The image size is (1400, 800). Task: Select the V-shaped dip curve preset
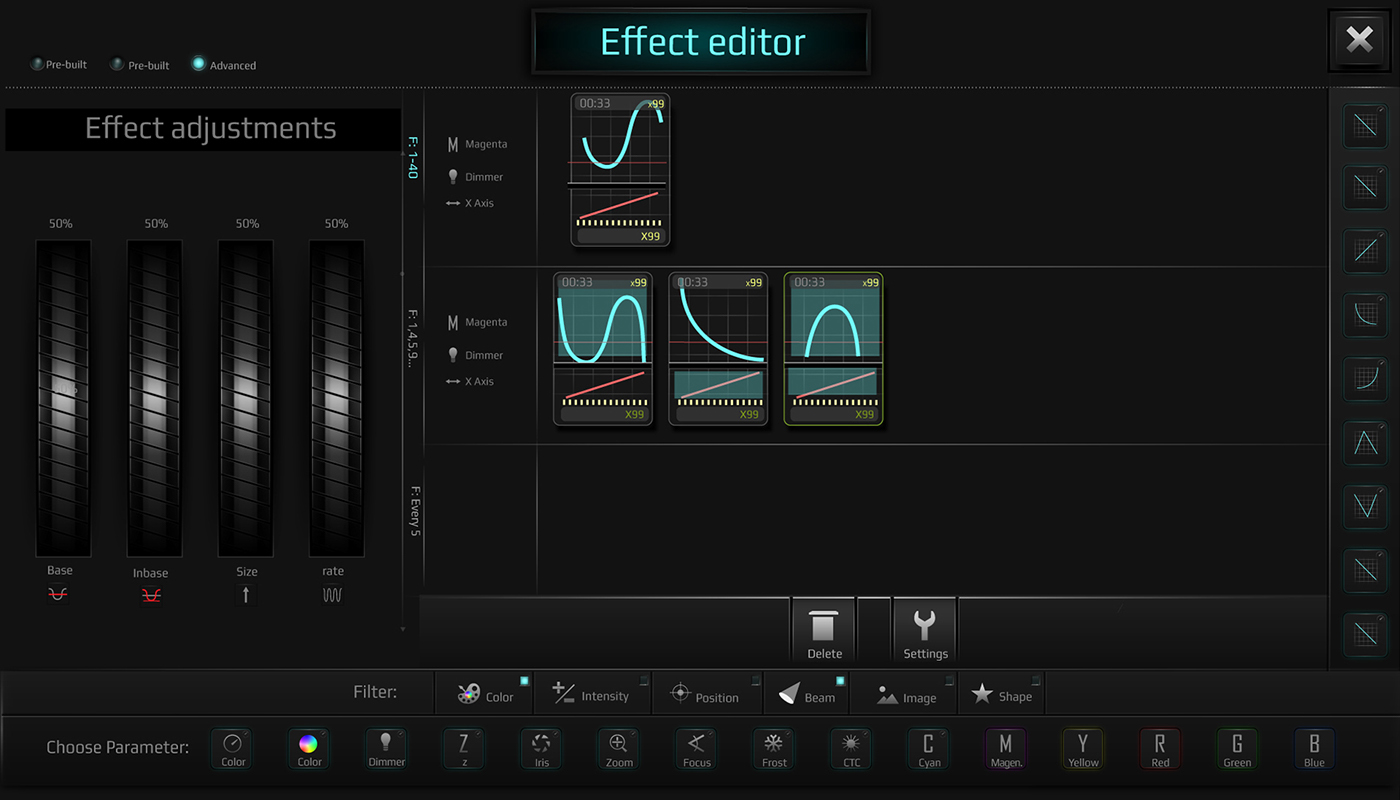[x=1365, y=507]
